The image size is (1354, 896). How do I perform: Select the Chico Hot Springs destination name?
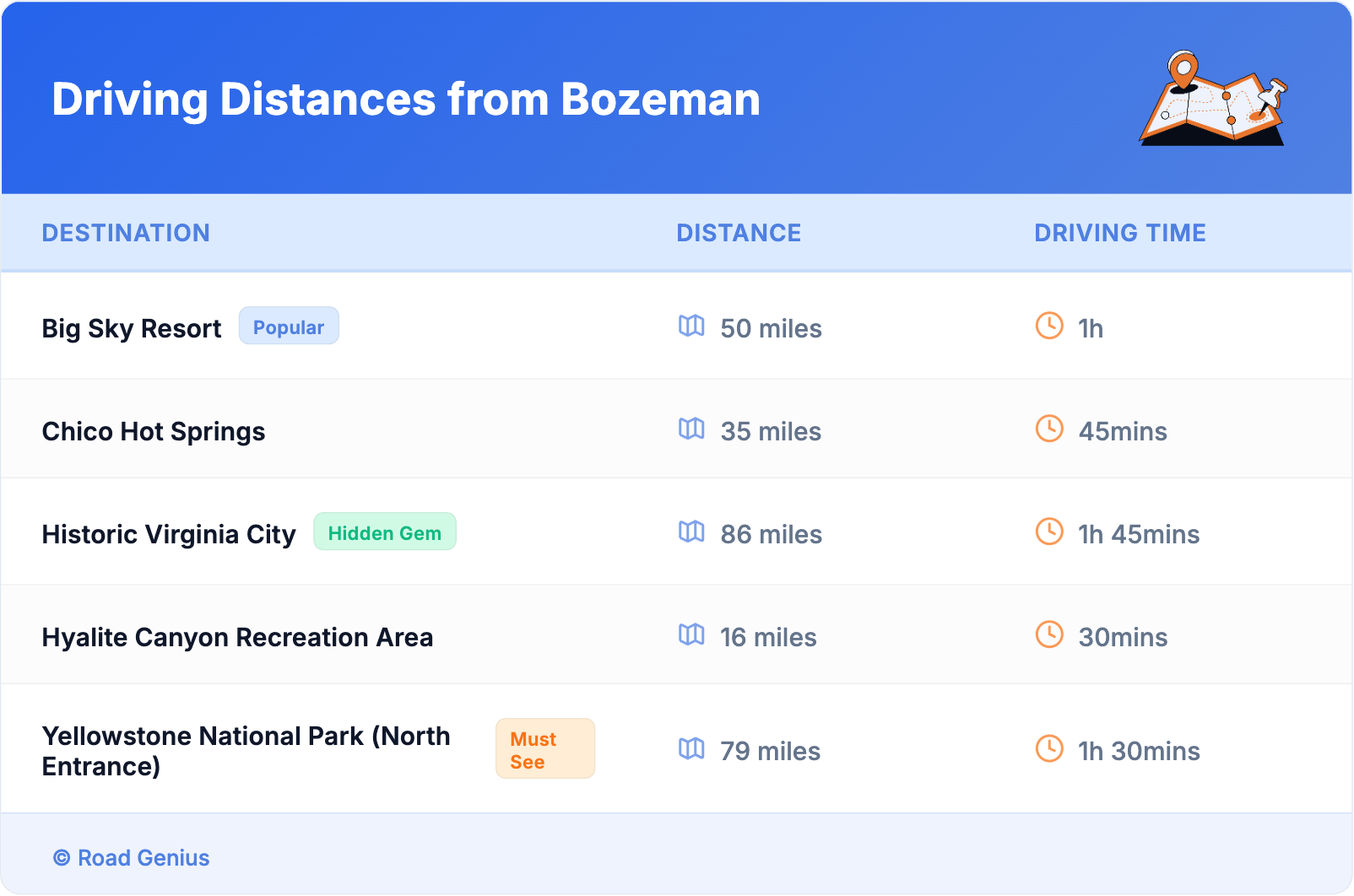pyautogui.click(x=154, y=431)
